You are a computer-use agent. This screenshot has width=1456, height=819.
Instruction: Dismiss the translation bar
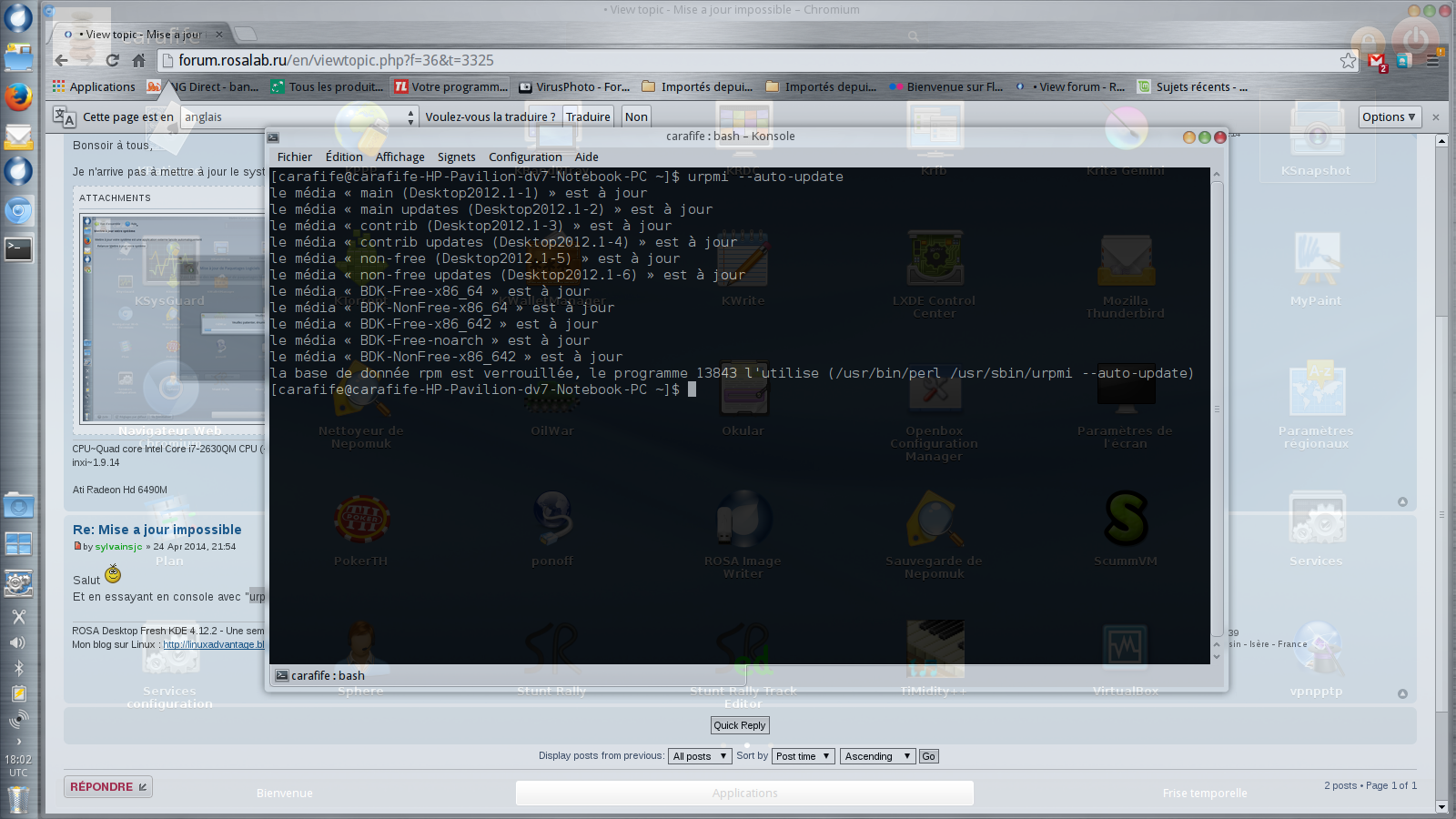(1436, 116)
